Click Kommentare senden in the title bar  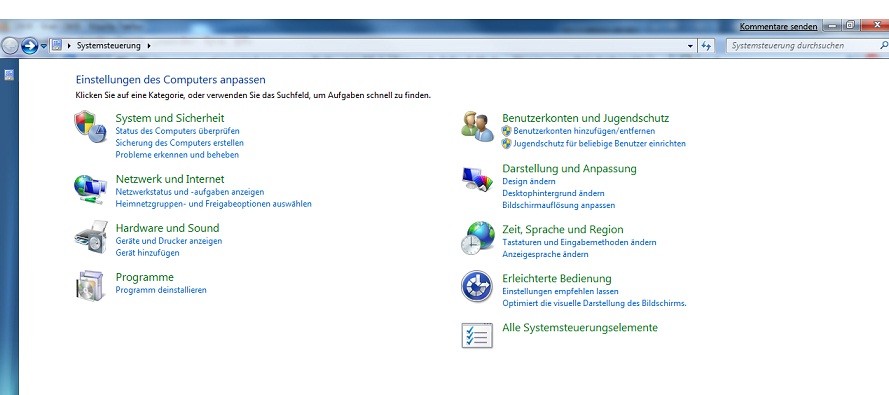778,27
